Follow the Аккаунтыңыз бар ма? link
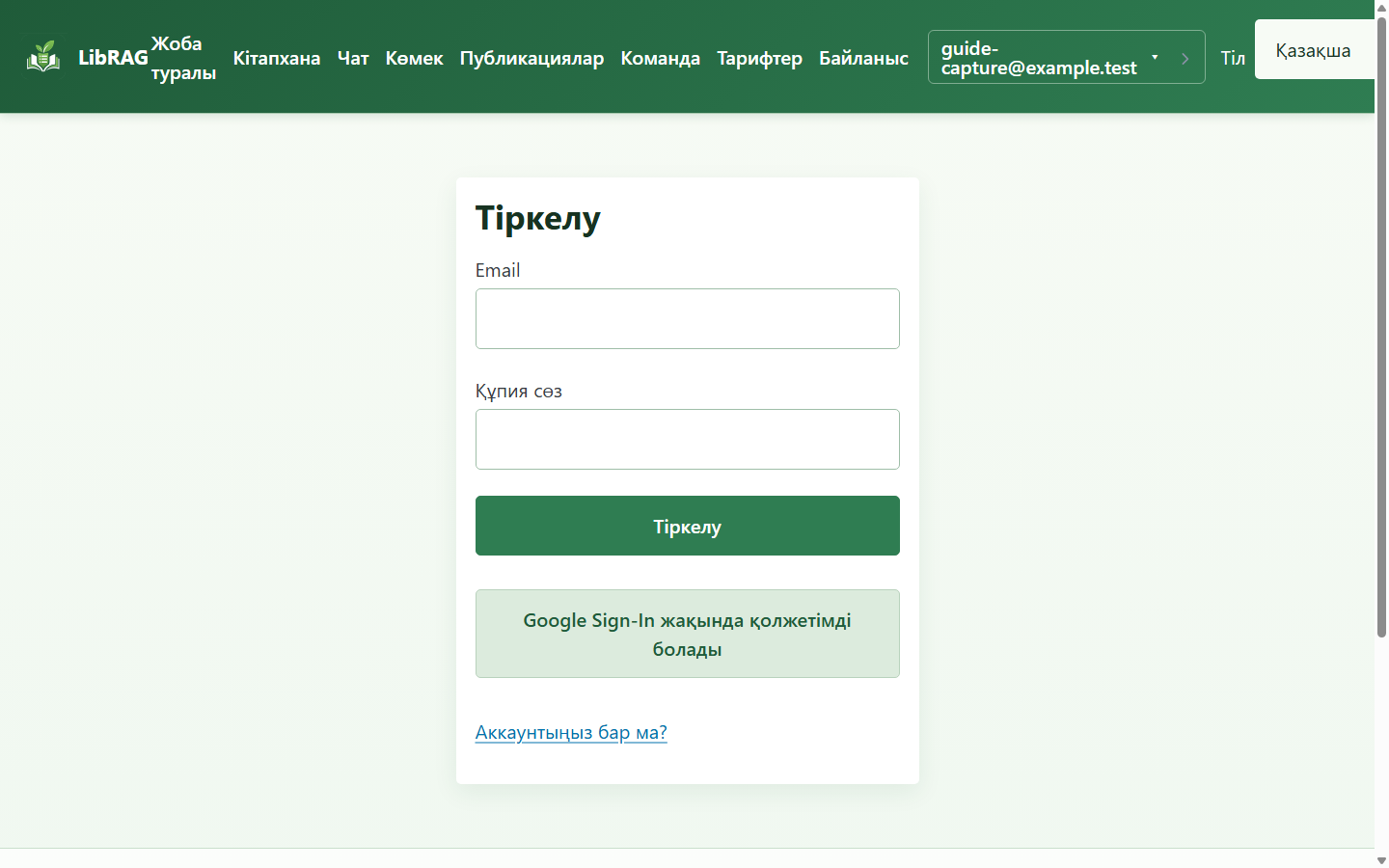The height and width of the screenshot is (868, 1389). click(x=571, y=732)
